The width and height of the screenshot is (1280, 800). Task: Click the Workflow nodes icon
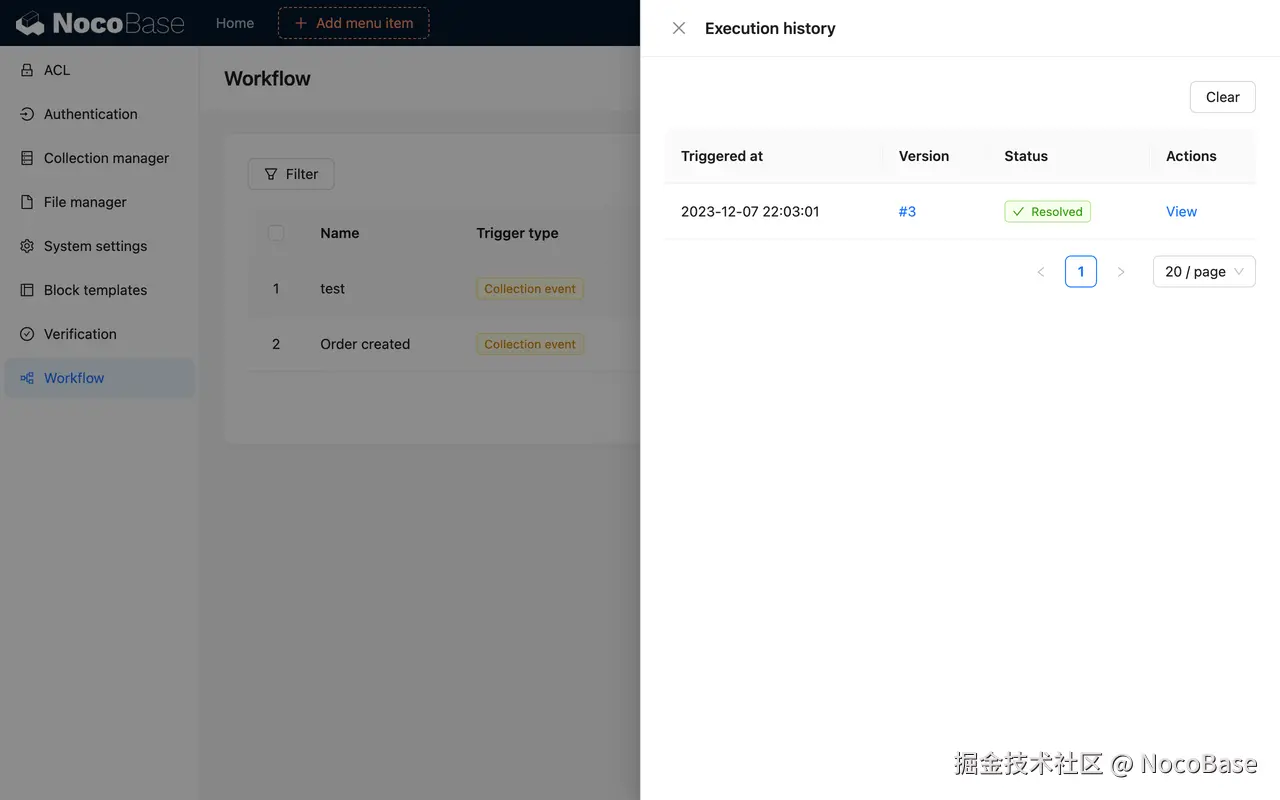(27, 378)
